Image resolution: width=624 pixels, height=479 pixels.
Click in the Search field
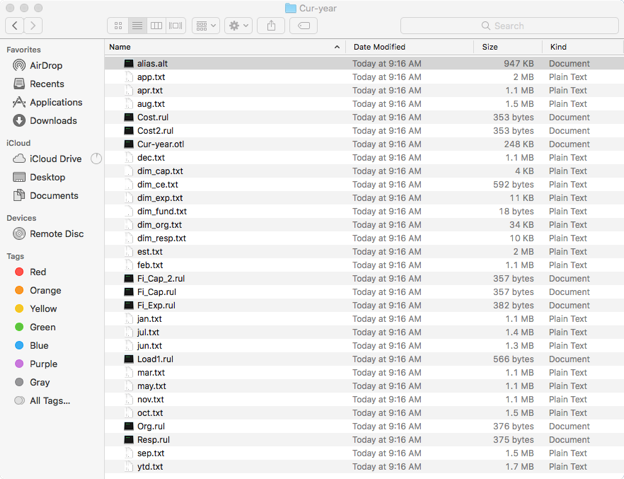(509, 26)
